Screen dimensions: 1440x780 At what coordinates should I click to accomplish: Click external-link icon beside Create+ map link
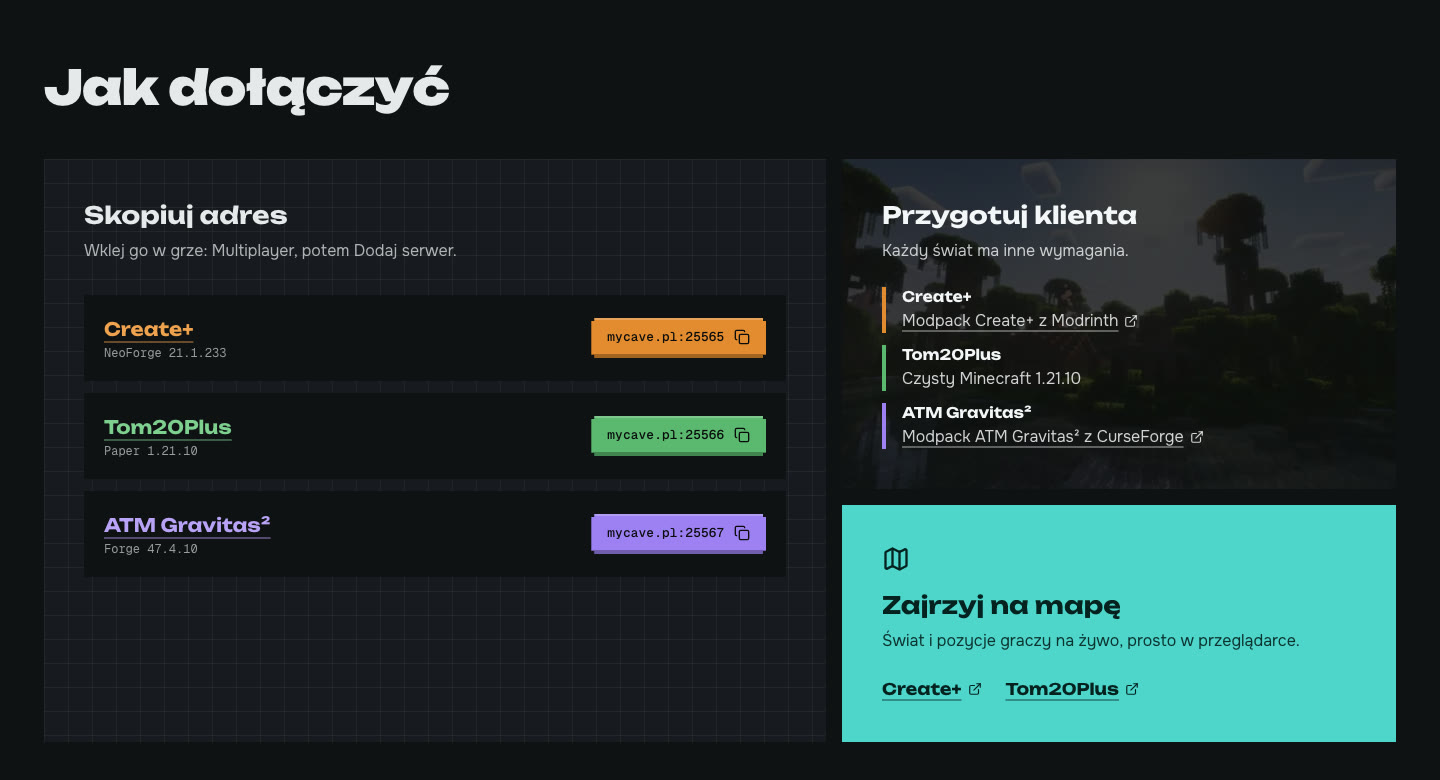pos(975,689)
